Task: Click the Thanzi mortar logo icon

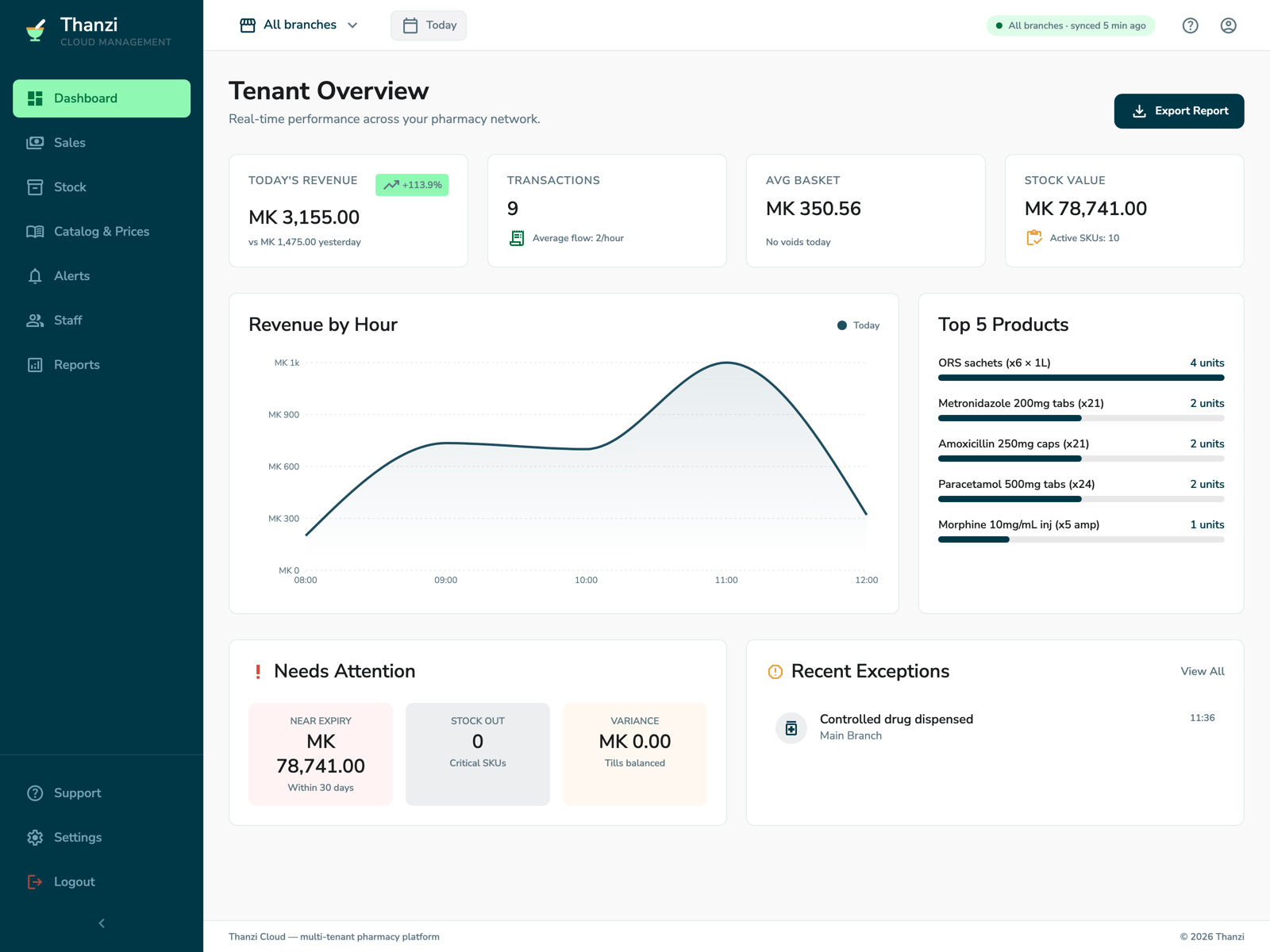Action: [35, 31]
